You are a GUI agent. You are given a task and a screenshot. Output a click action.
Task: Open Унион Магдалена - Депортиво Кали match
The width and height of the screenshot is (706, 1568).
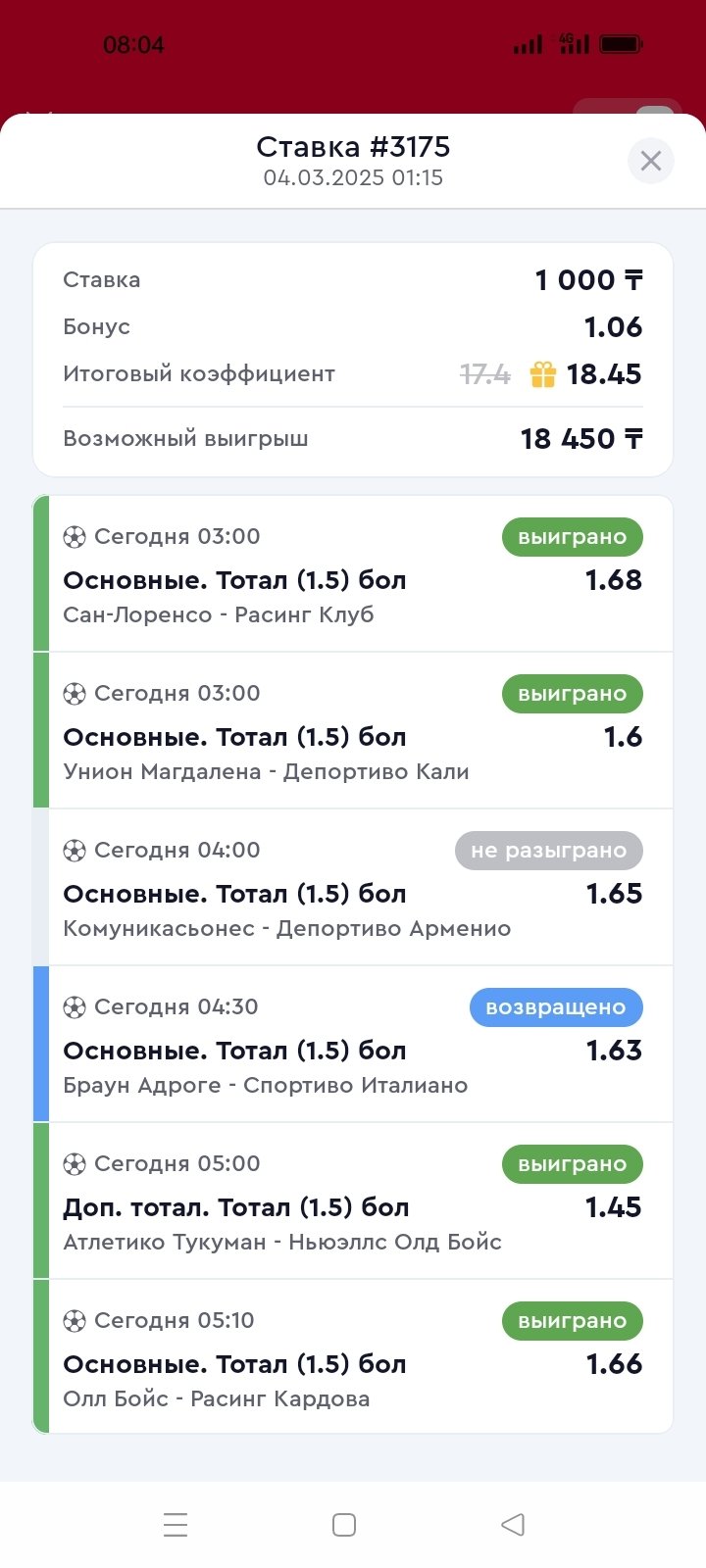tap(266, 772)
